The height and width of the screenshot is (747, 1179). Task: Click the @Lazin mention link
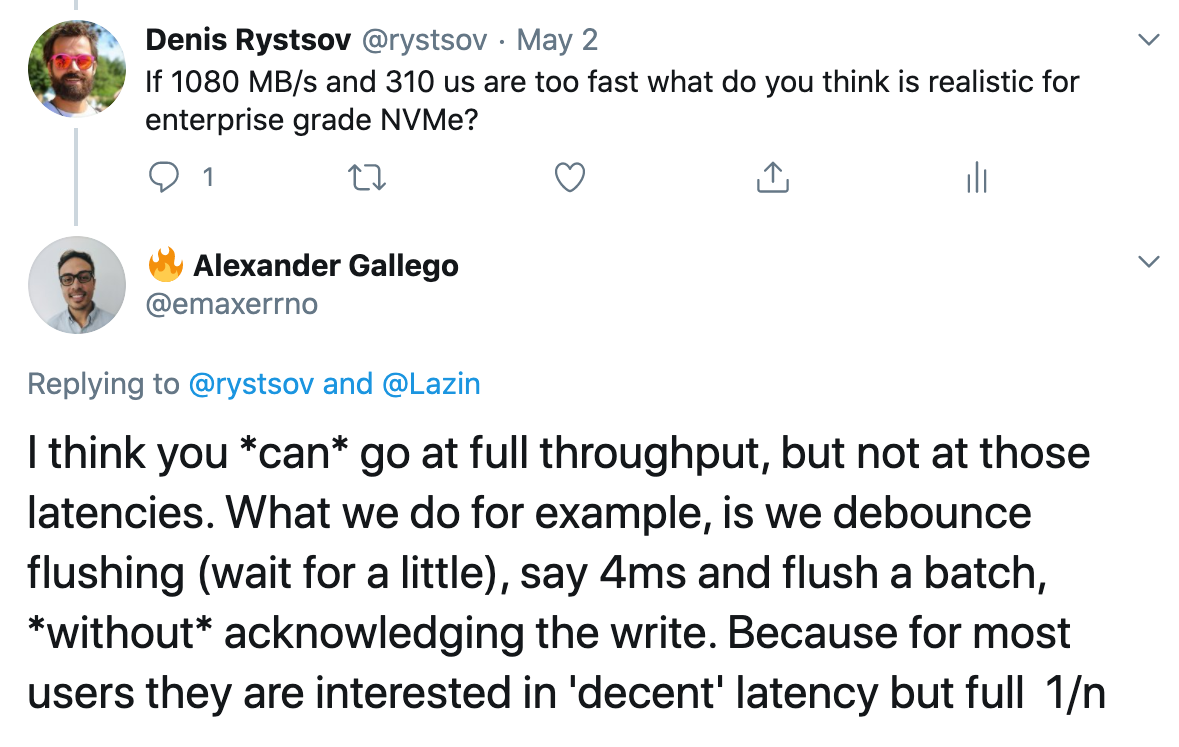[430, 384]
